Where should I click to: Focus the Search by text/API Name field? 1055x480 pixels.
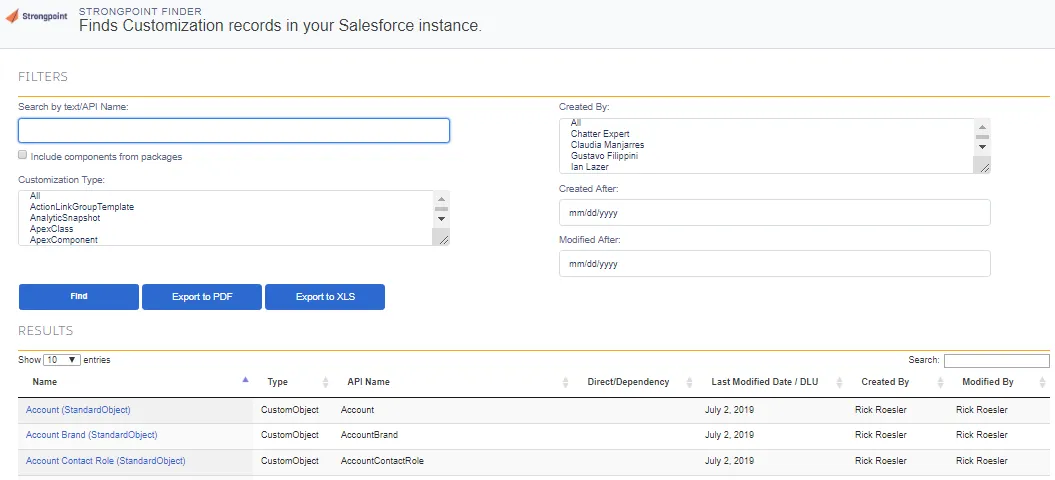[233, 131]
